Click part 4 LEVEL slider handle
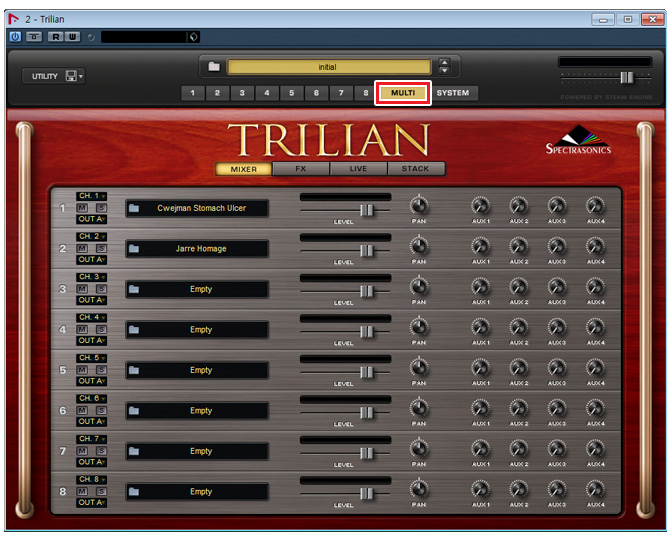Viewport: 670px width, 546px height. click(366, 332)
